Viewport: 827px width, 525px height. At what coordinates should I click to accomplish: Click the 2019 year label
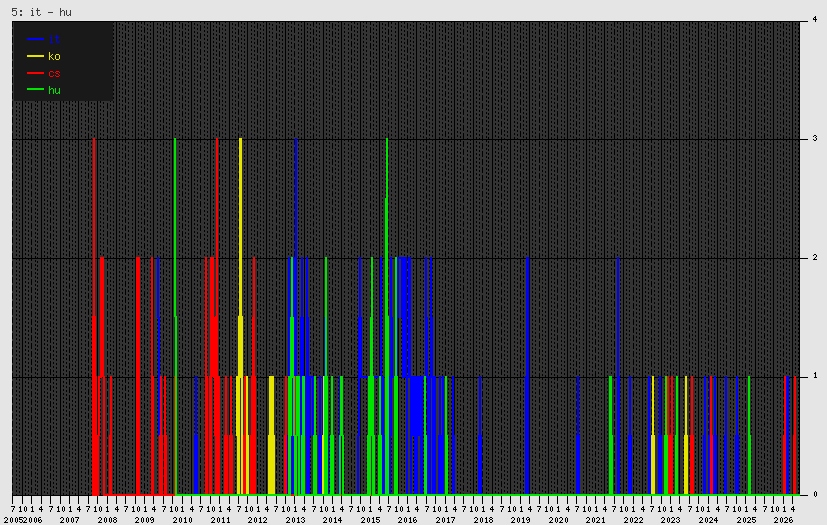pyautogui.click(x=521, y=520)
